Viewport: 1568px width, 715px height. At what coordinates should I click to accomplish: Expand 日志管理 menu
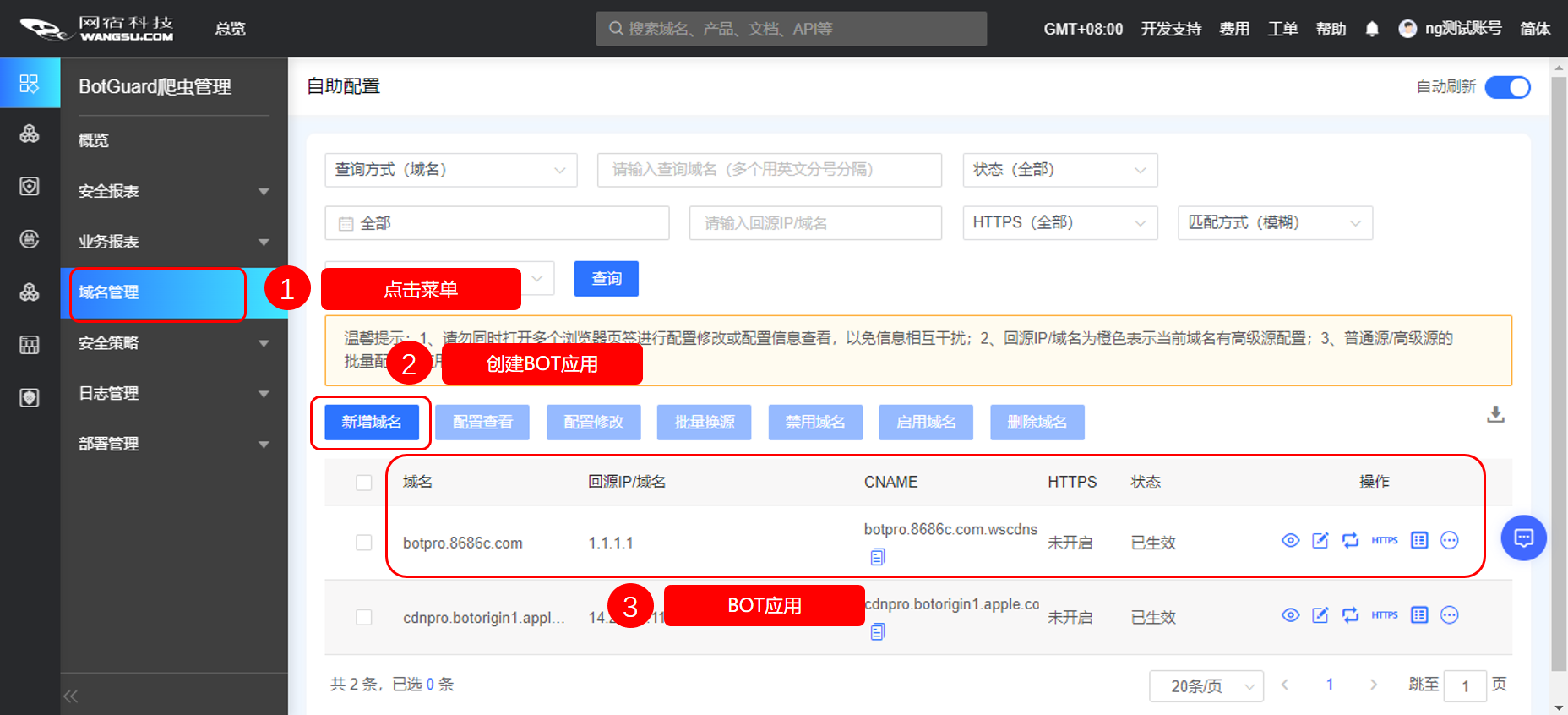(173, 394)
